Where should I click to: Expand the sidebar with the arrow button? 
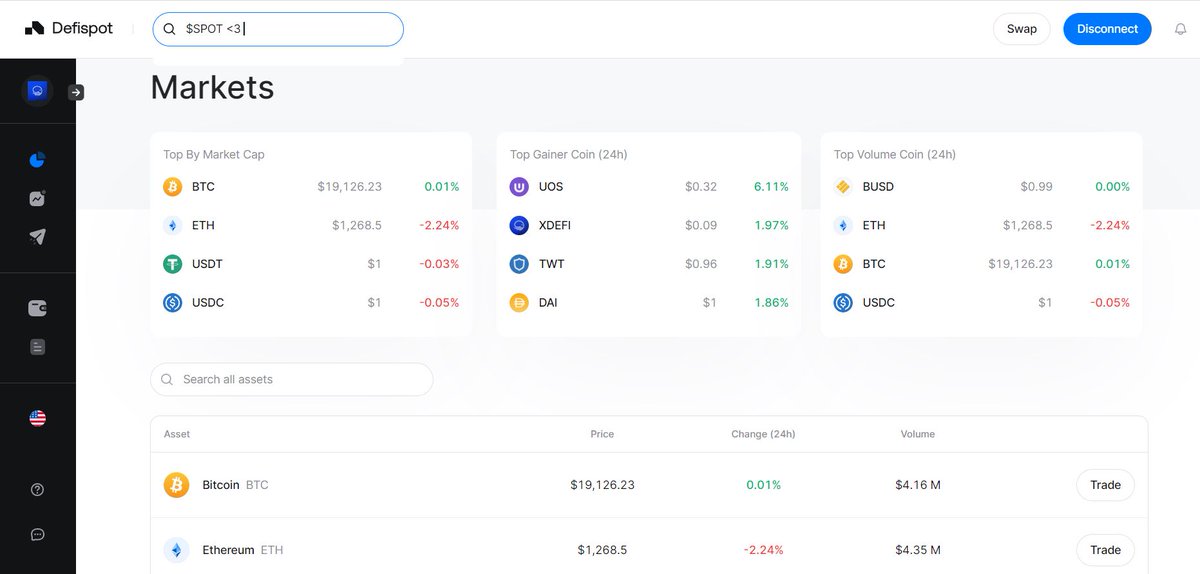tap(76, 92)
